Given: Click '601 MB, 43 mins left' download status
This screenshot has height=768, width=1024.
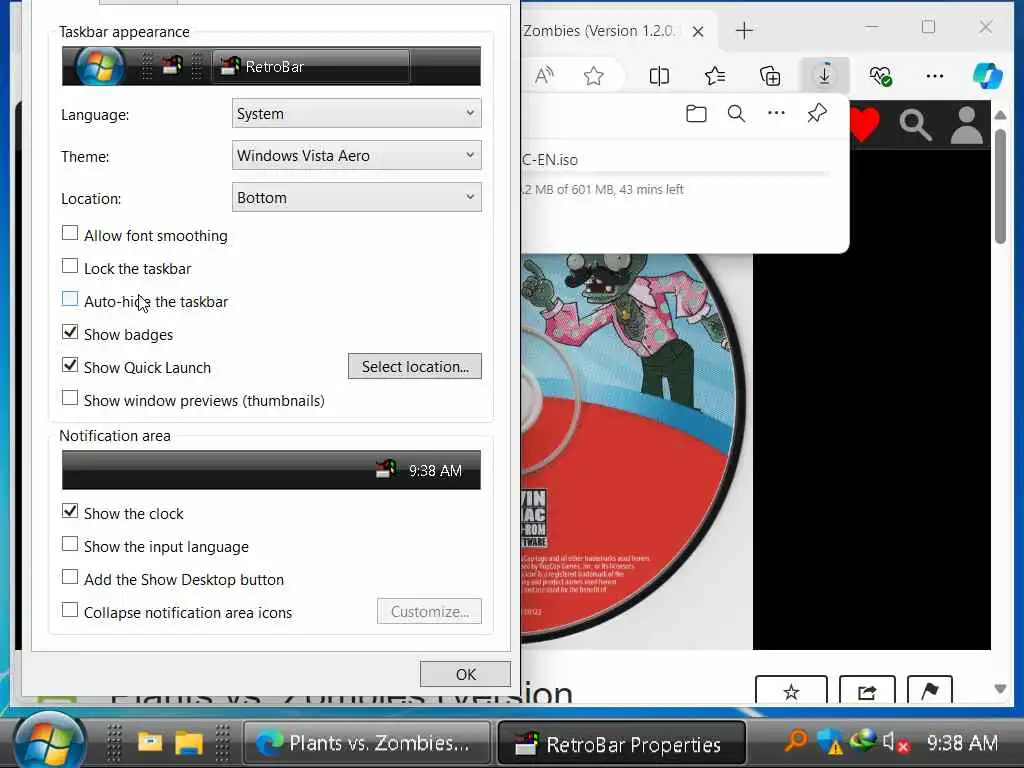Looking at the screenshot, I should point(628,189).
